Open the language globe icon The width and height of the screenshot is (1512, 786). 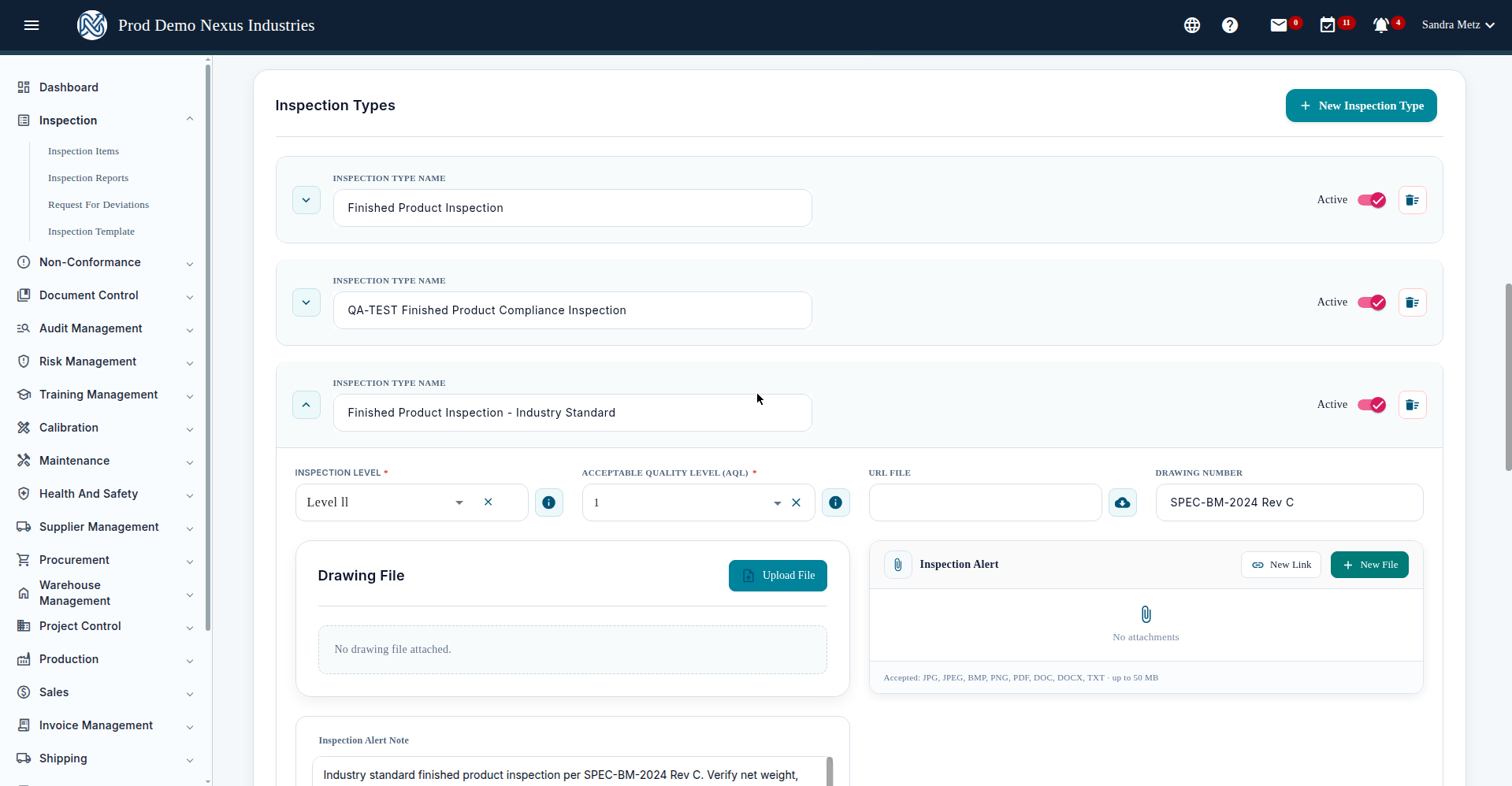pyautogui.click(x=1192, y=25)
